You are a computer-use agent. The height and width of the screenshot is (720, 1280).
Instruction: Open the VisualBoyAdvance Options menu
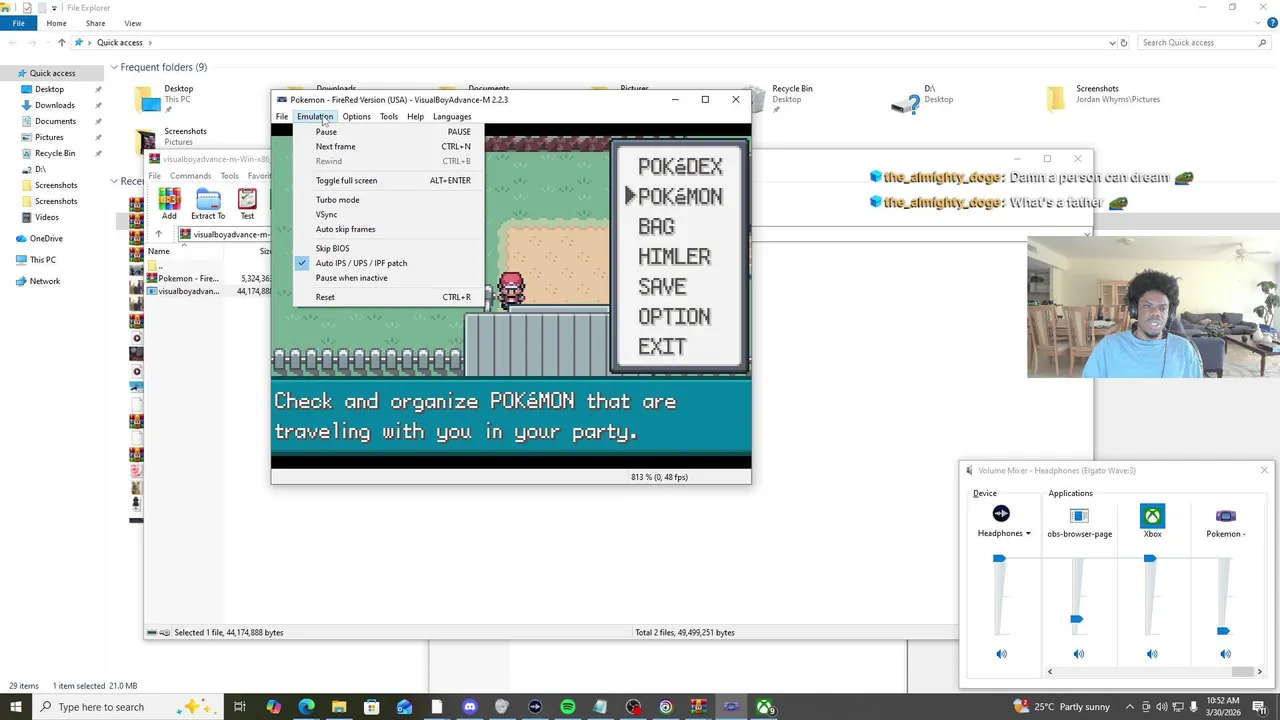(x=356, y=117)
